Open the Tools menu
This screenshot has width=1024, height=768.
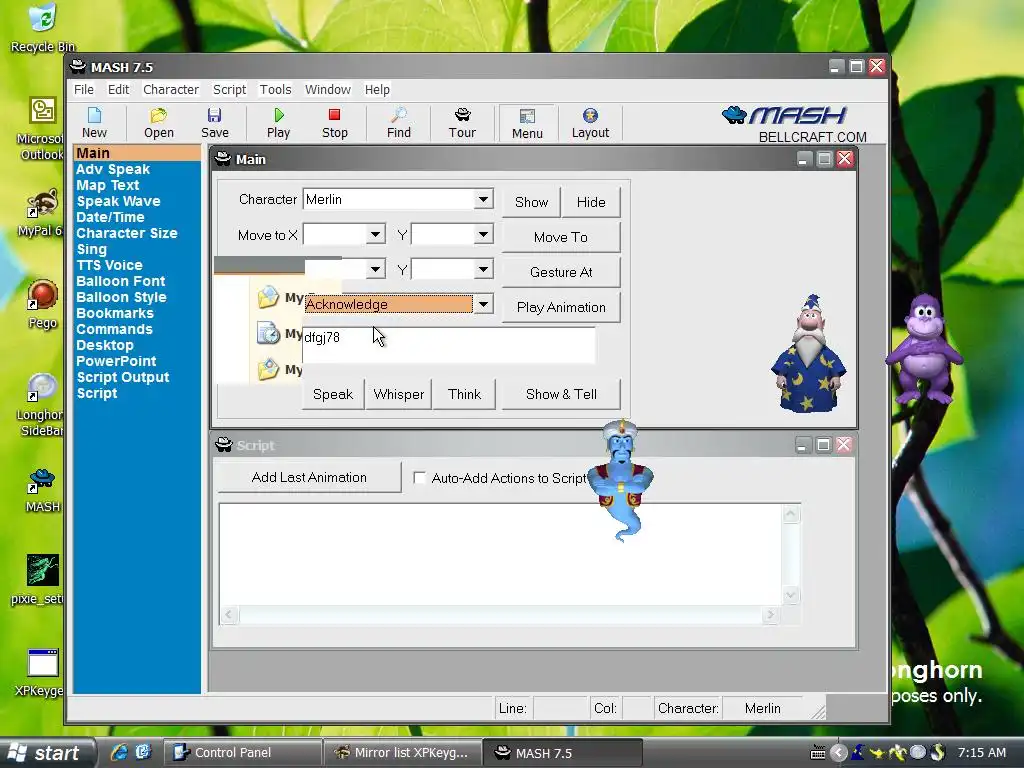[275, 89]
